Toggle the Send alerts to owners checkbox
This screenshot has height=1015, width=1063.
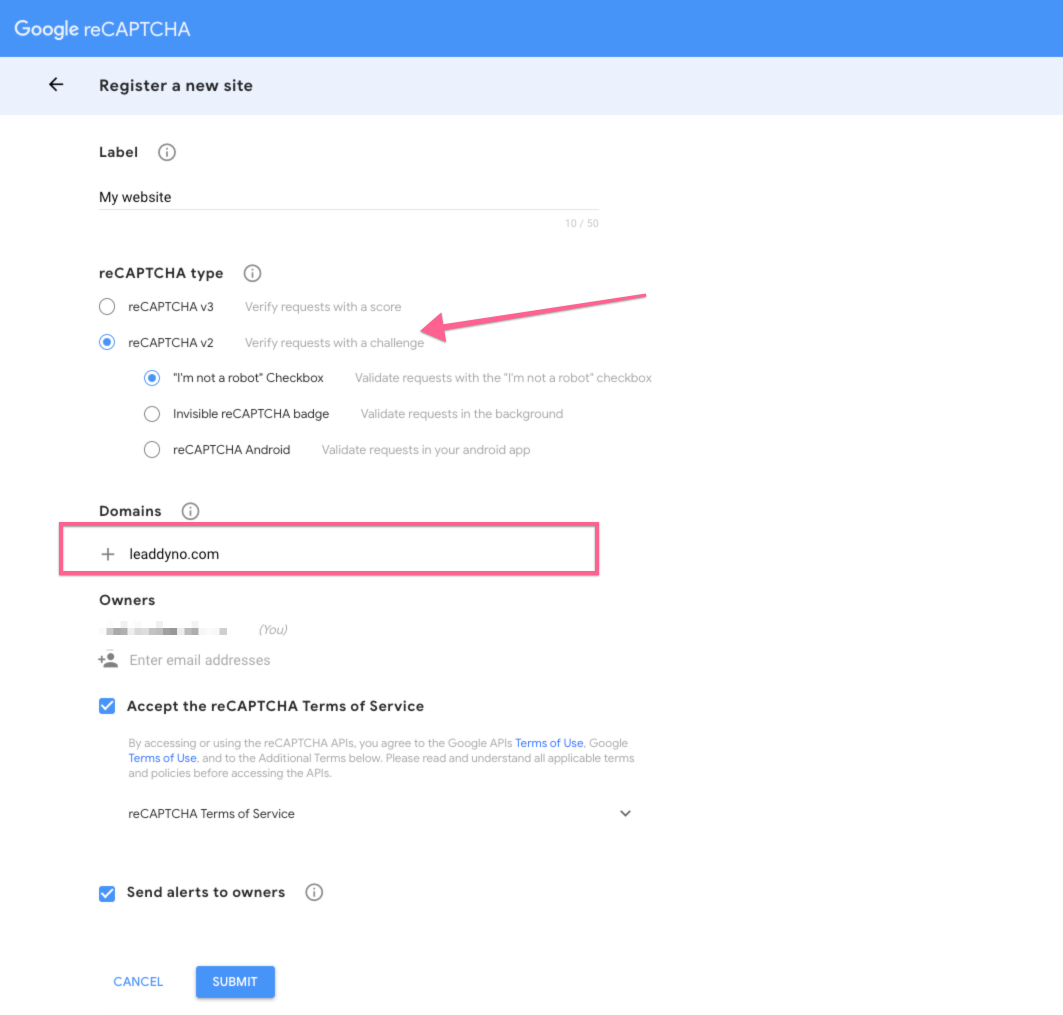pyautogui.click(x=107, y=893)
